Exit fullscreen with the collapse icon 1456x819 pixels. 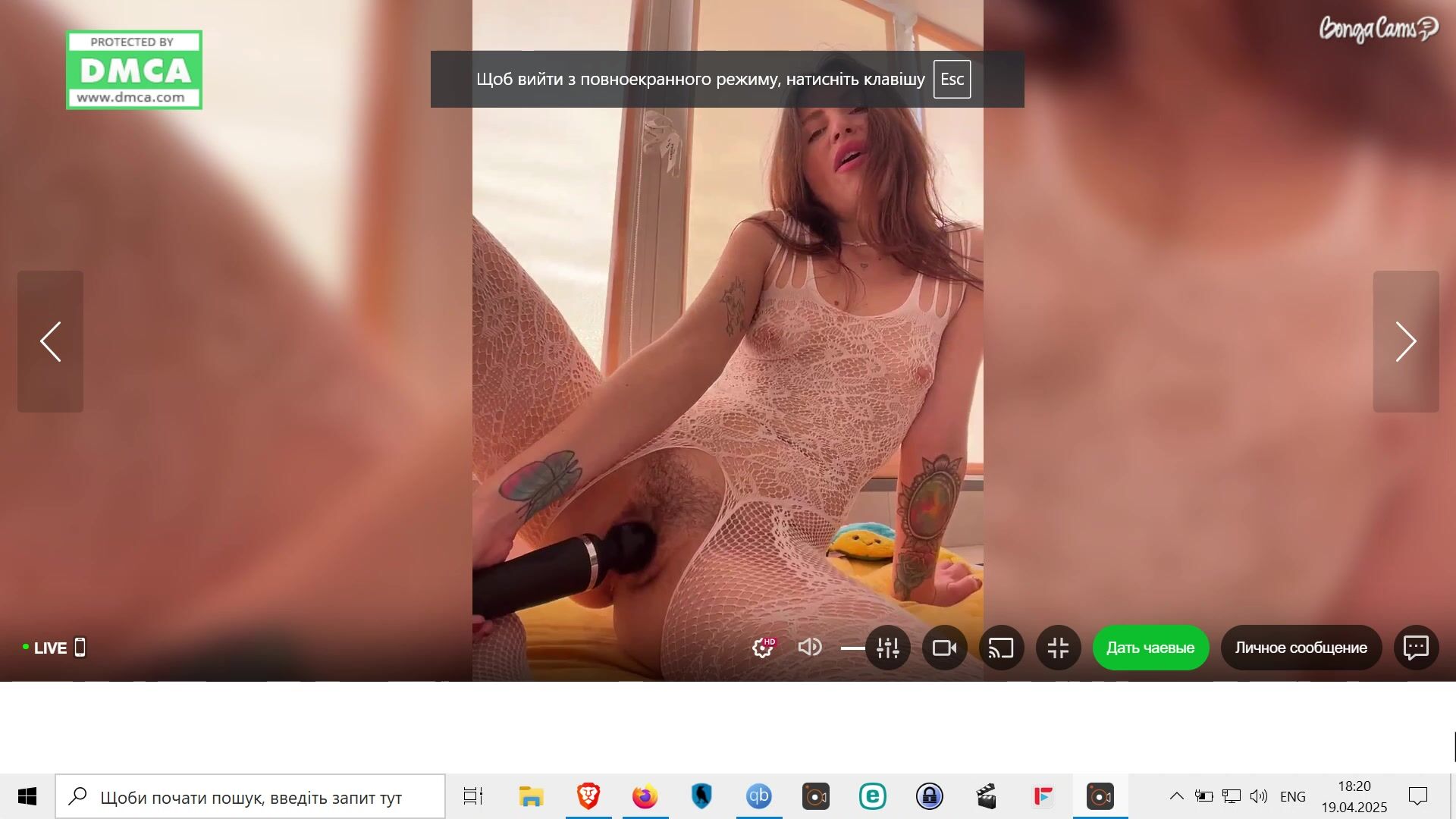point(1058,648)
